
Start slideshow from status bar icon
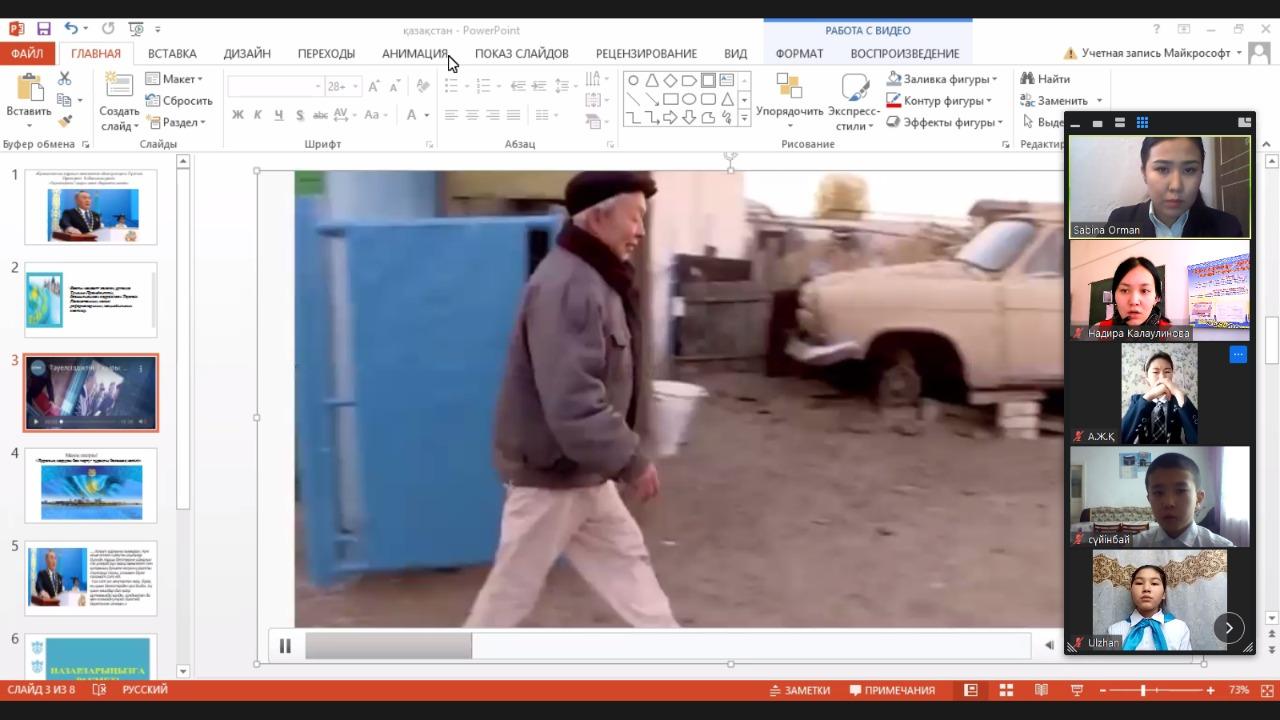click(1077, 690)
